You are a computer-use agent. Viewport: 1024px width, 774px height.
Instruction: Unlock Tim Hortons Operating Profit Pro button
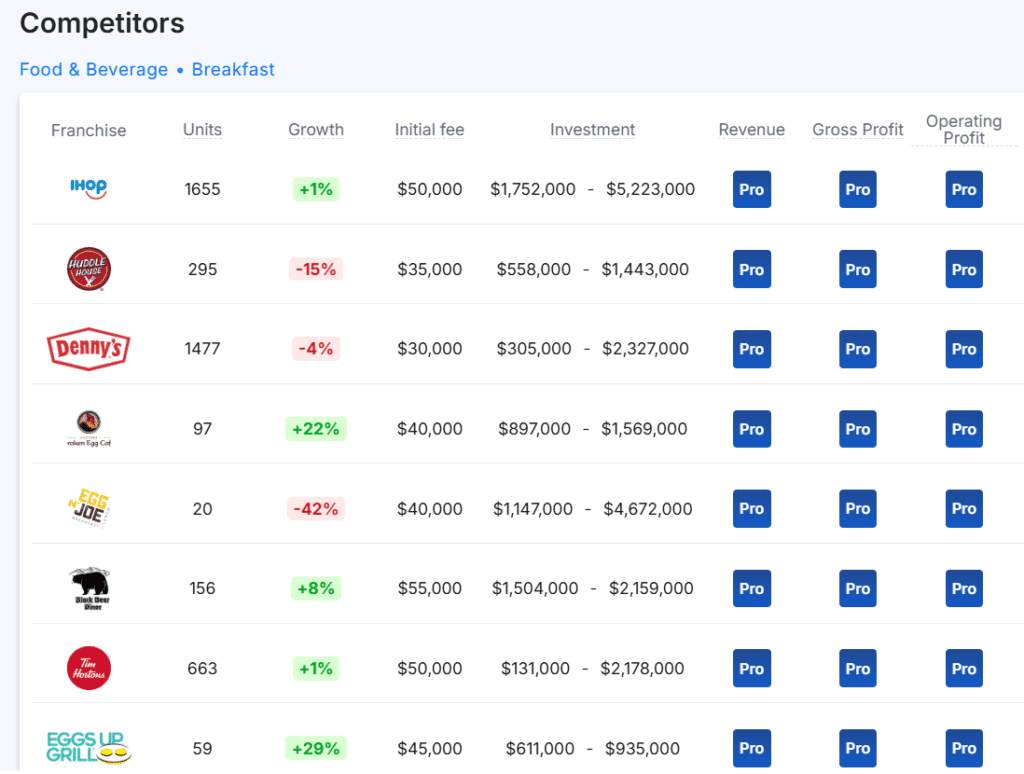click(x=964, y=668)
